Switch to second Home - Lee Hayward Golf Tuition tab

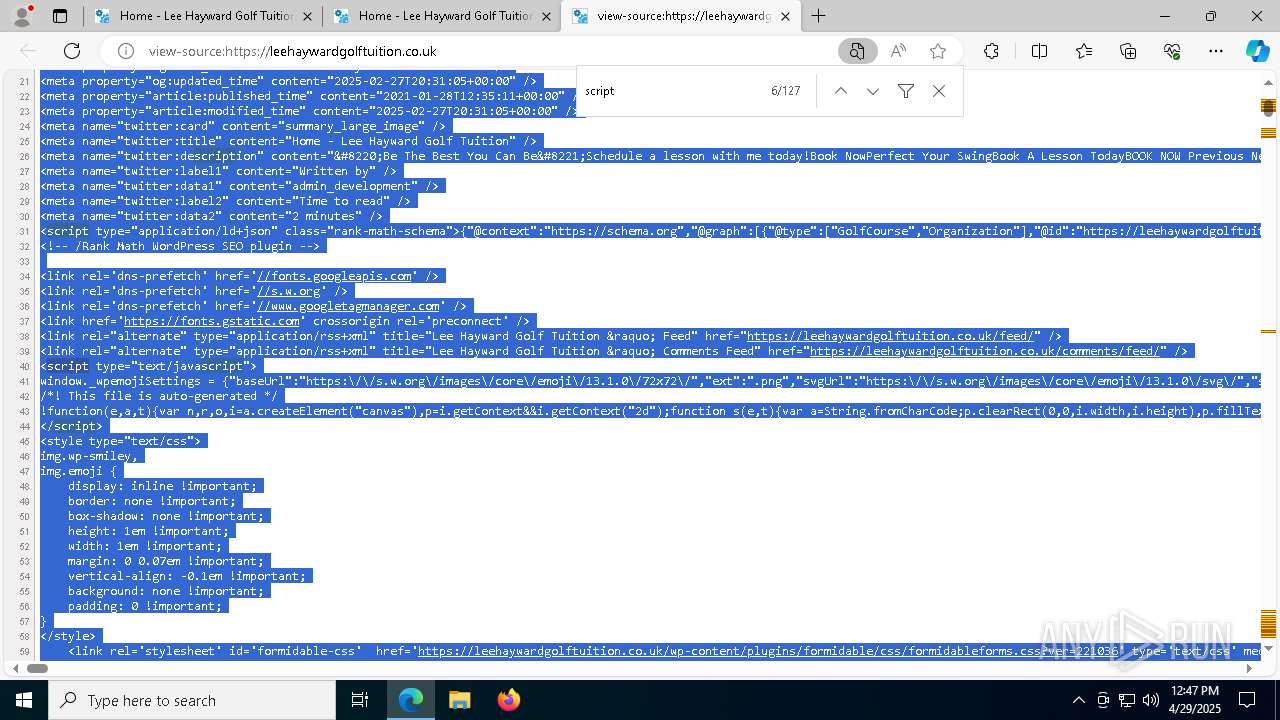click(x=441, y=16)
